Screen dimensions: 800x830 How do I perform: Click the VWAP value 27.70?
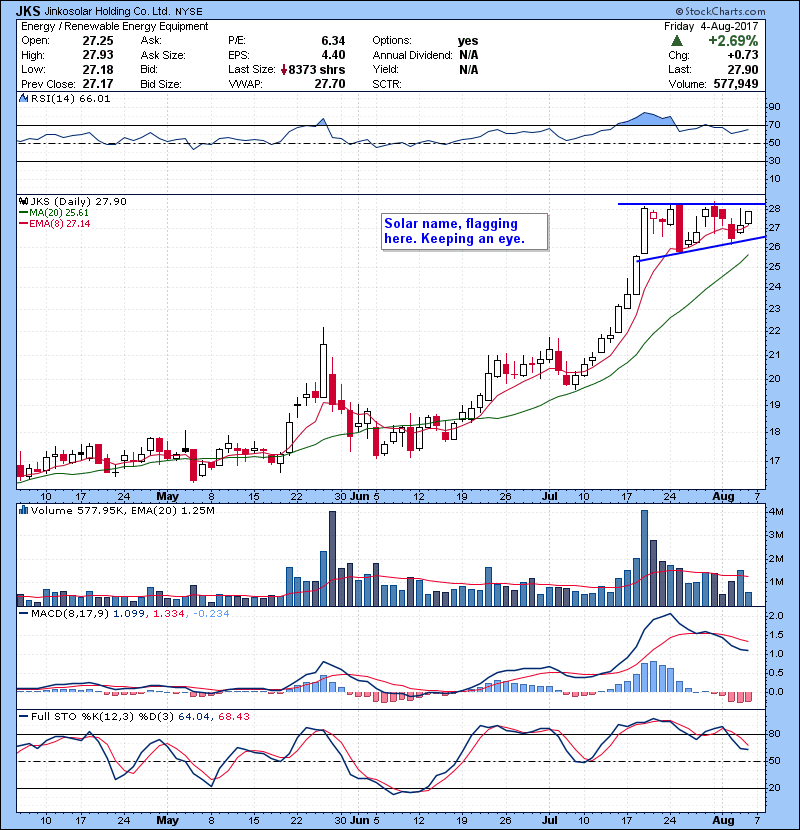(x=330, y=84)
